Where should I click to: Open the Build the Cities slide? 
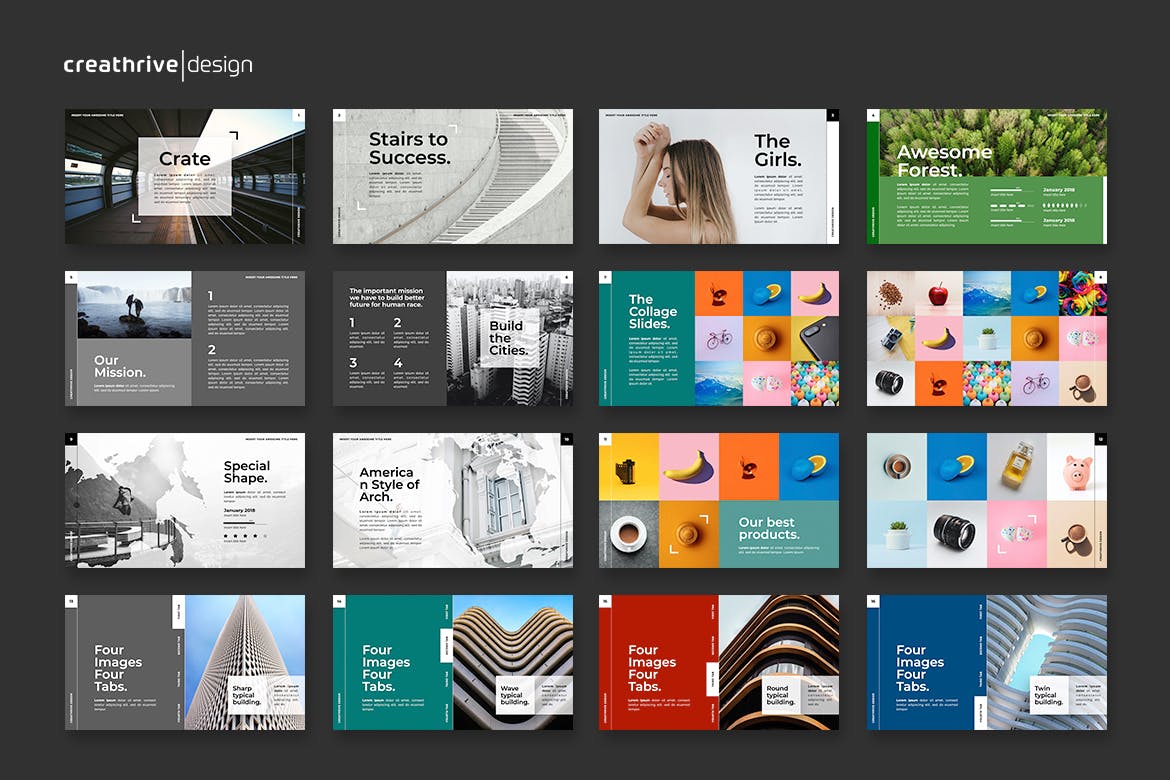452,338
